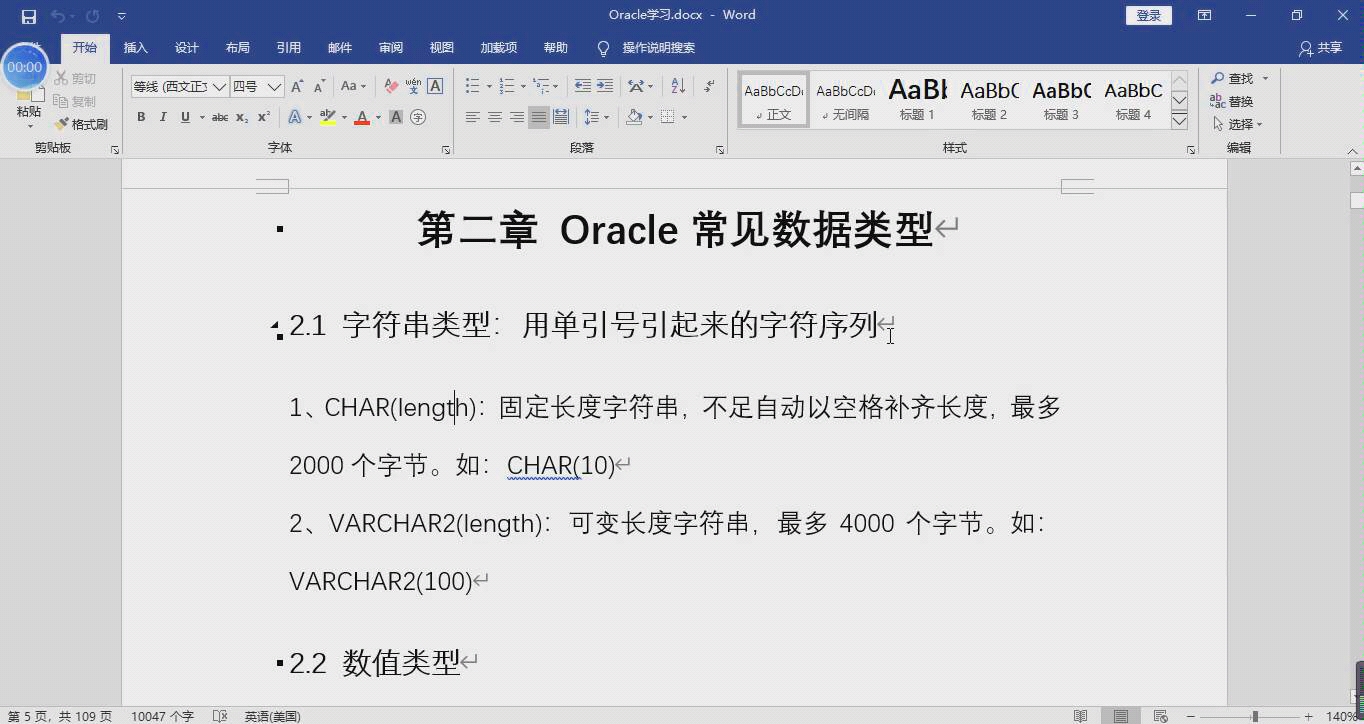Open the Design (设计) tab
Image resolution: width=1364 pixels, height=724 pixels.
[187, 48]
